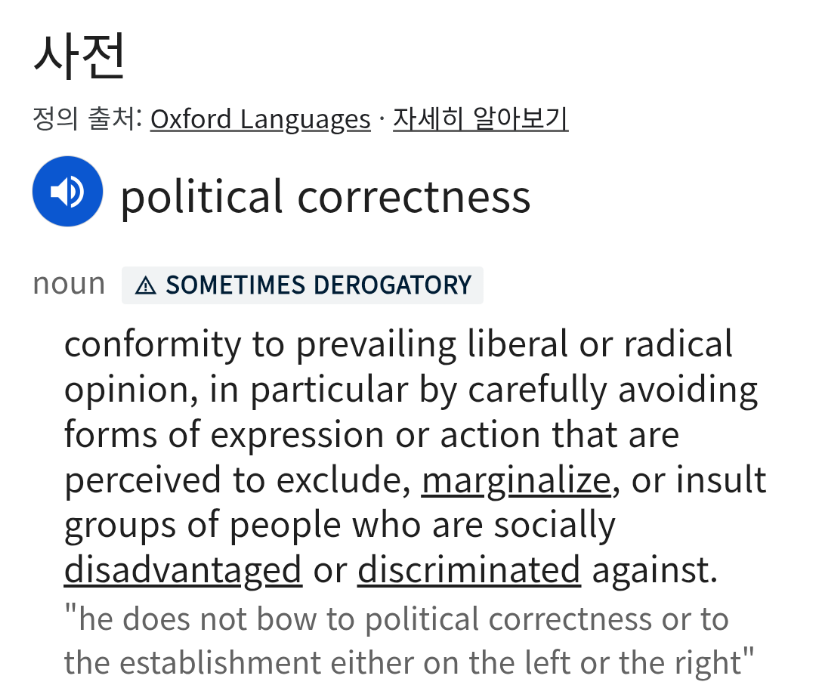Click the phrase "forms of expression"
The width and height of the screenshot is (816, 699).
click(x=224, y=435)
